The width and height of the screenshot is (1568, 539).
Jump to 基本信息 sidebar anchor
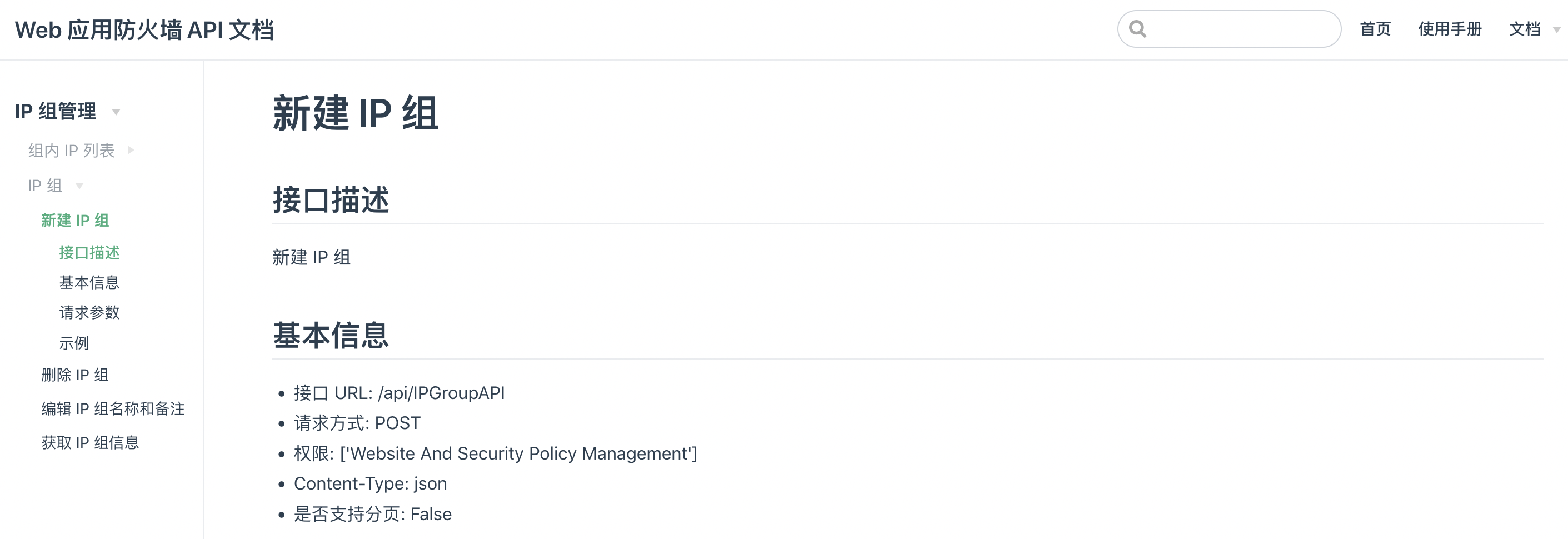[x=89, y=283]
